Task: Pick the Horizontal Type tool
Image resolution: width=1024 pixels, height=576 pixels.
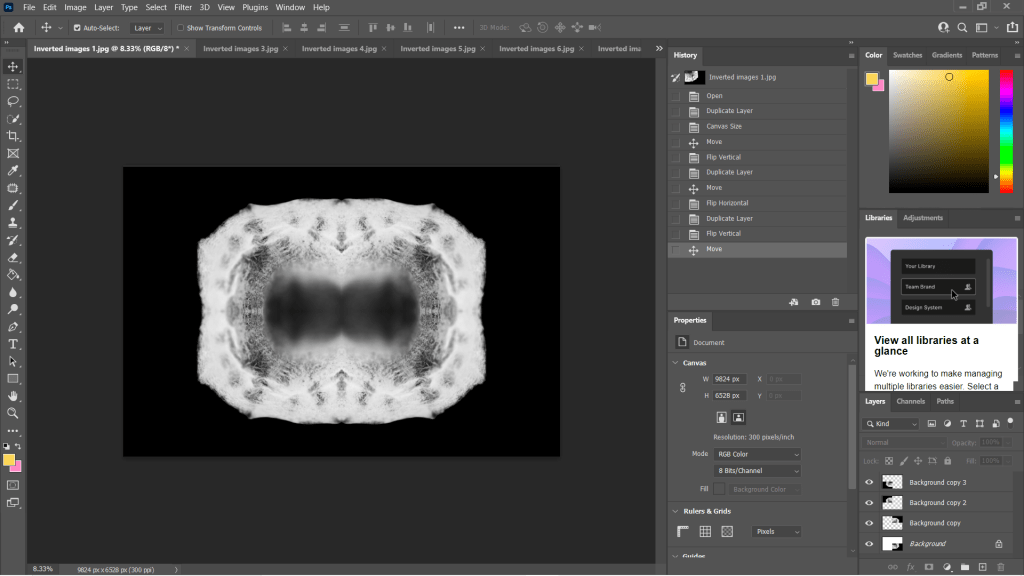Action: 13,344
